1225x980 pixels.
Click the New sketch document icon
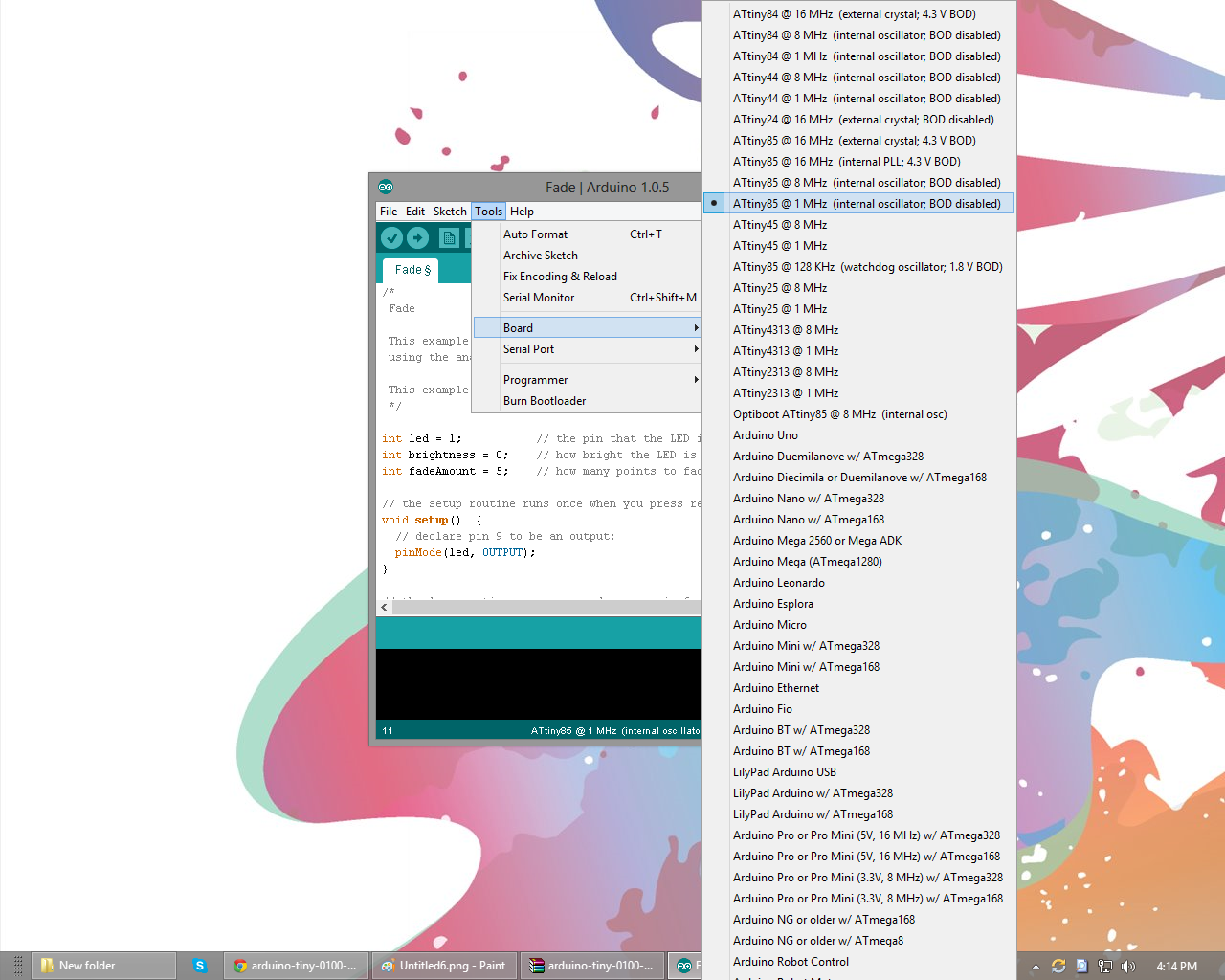(449, 237)
